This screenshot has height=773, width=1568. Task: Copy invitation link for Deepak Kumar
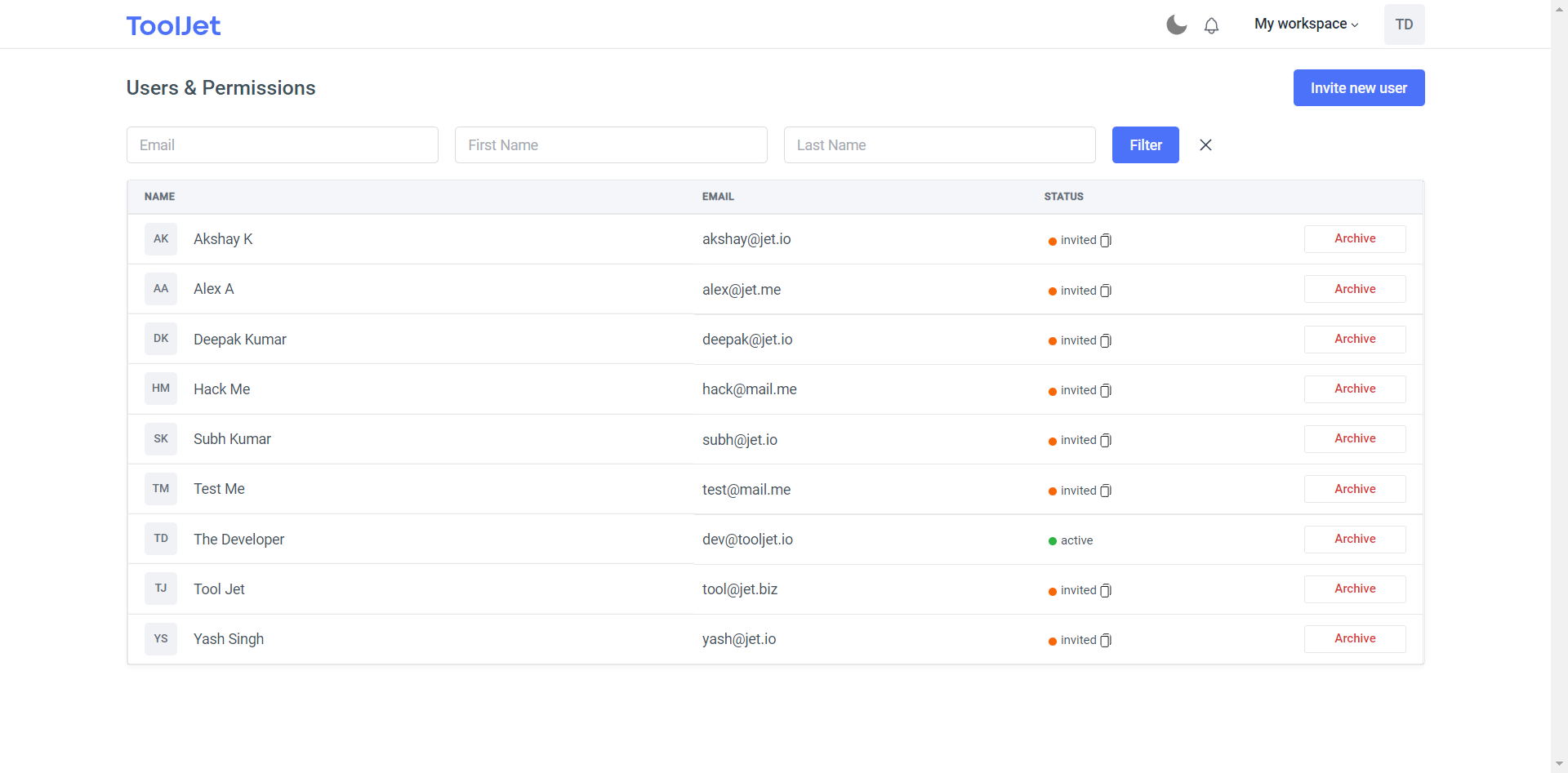[1106, 340]
